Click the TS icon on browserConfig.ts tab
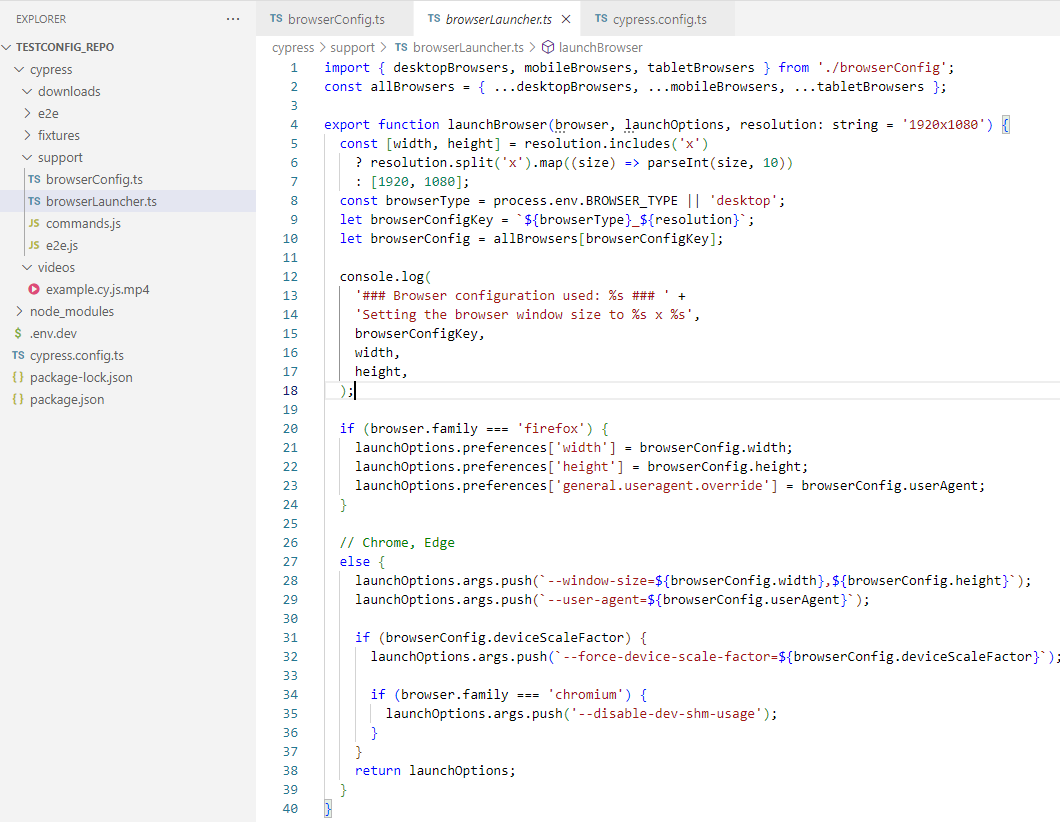The height and width of the screenshot is (822, 1060). 276,19
